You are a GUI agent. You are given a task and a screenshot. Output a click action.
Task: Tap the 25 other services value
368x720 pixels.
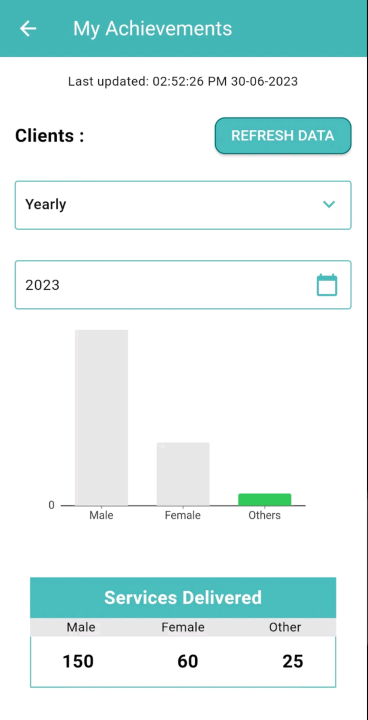pyautogui.click(x=293, y=662)
